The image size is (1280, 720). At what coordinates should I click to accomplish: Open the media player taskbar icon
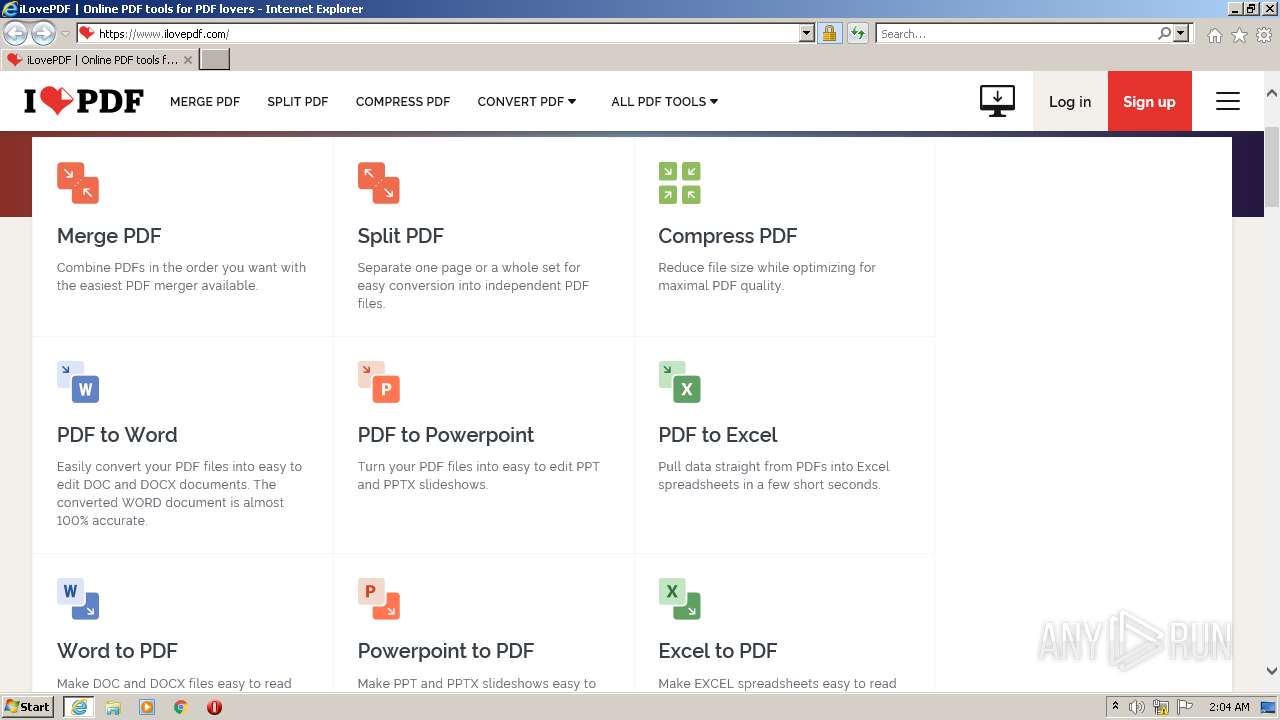147,707
